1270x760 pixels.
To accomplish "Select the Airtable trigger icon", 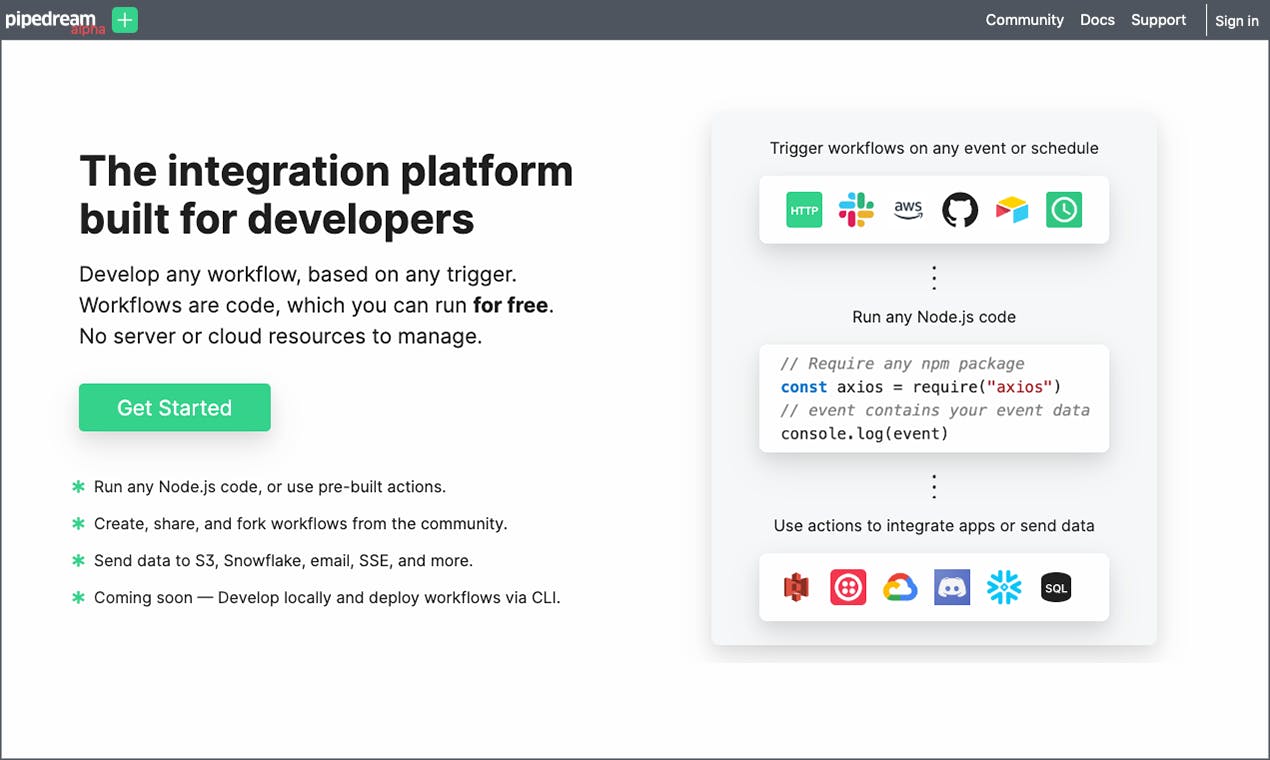I will tap(1012, 210).
